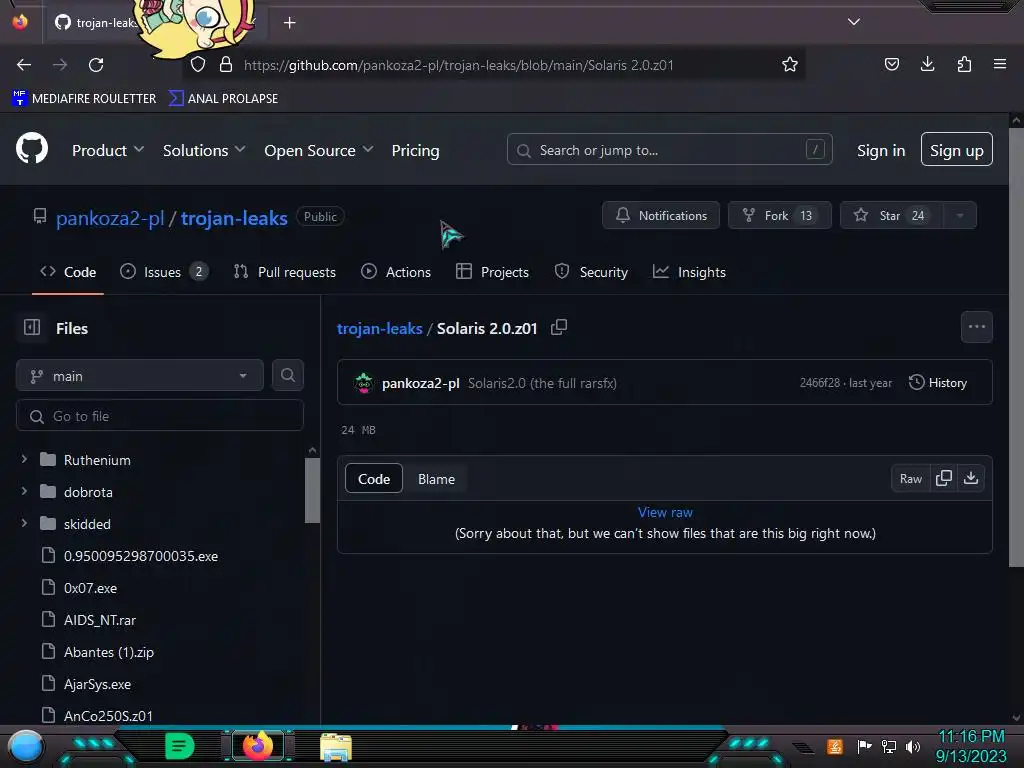Click file tree scrollbar thumb
The image size is (1024, 768).
[312, 490]
